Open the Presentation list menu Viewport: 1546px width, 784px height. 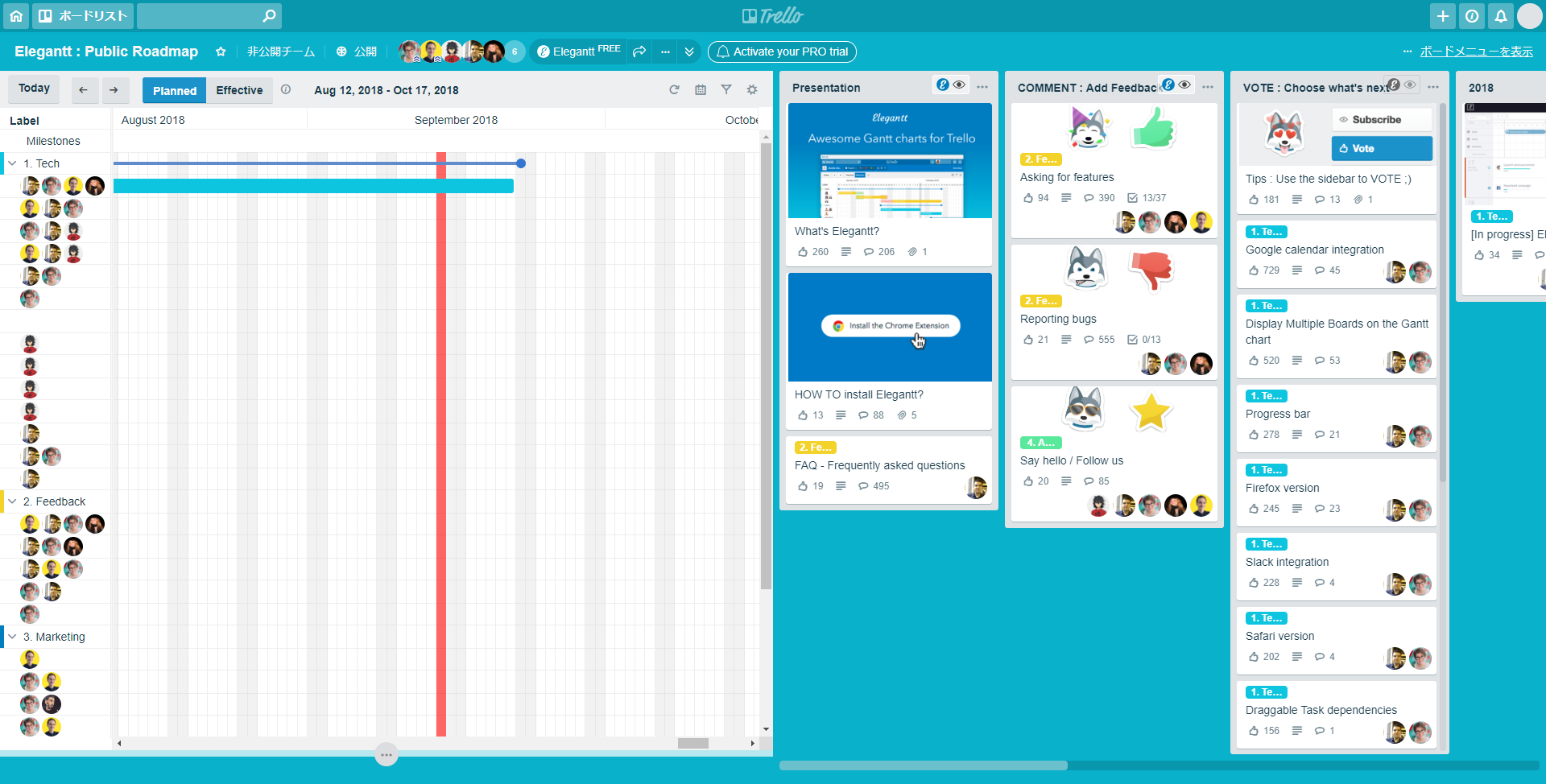[x=982, y=87]
